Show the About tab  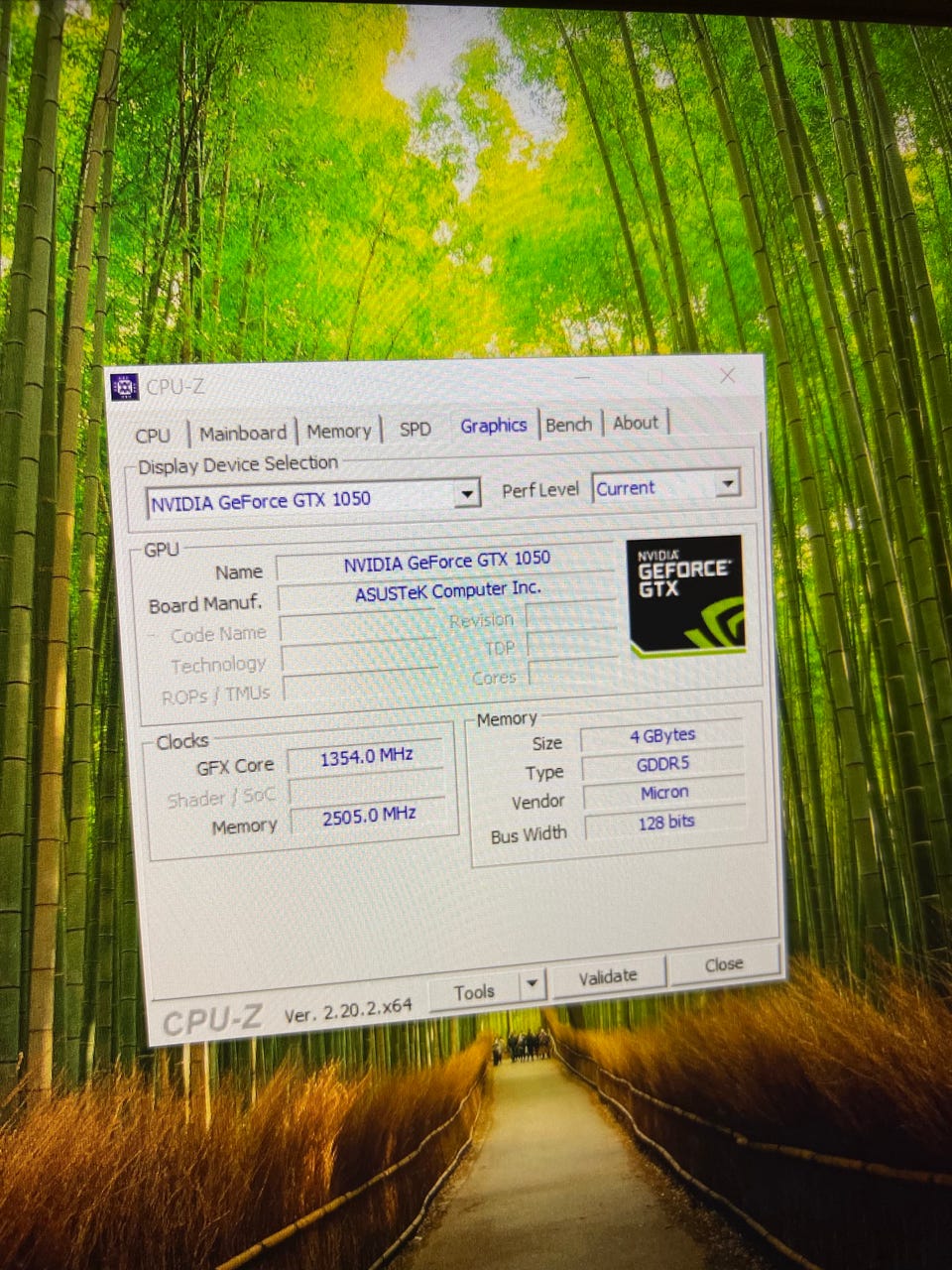point(635,423)
